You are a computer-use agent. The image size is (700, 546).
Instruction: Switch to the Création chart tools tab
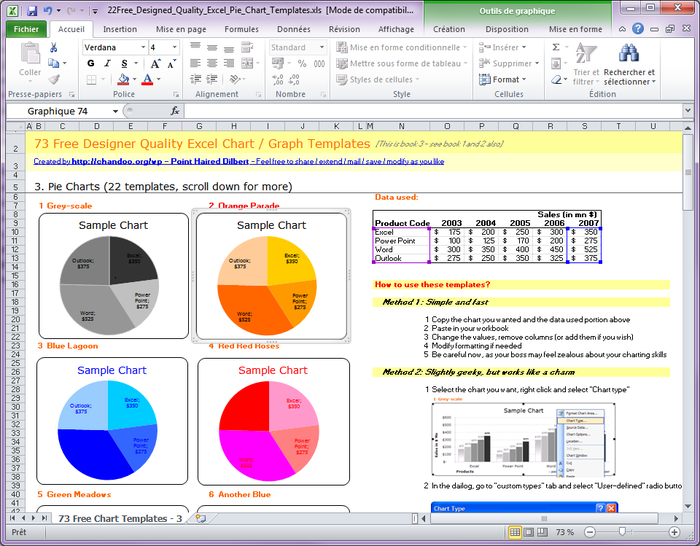449,29
